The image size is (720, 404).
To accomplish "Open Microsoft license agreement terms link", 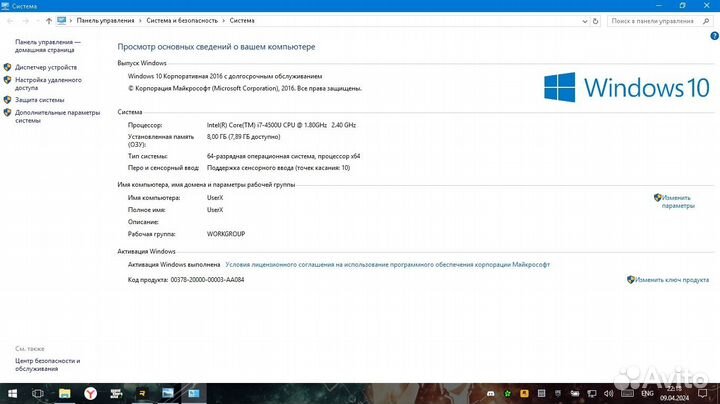I will click(x=388, y=264).
